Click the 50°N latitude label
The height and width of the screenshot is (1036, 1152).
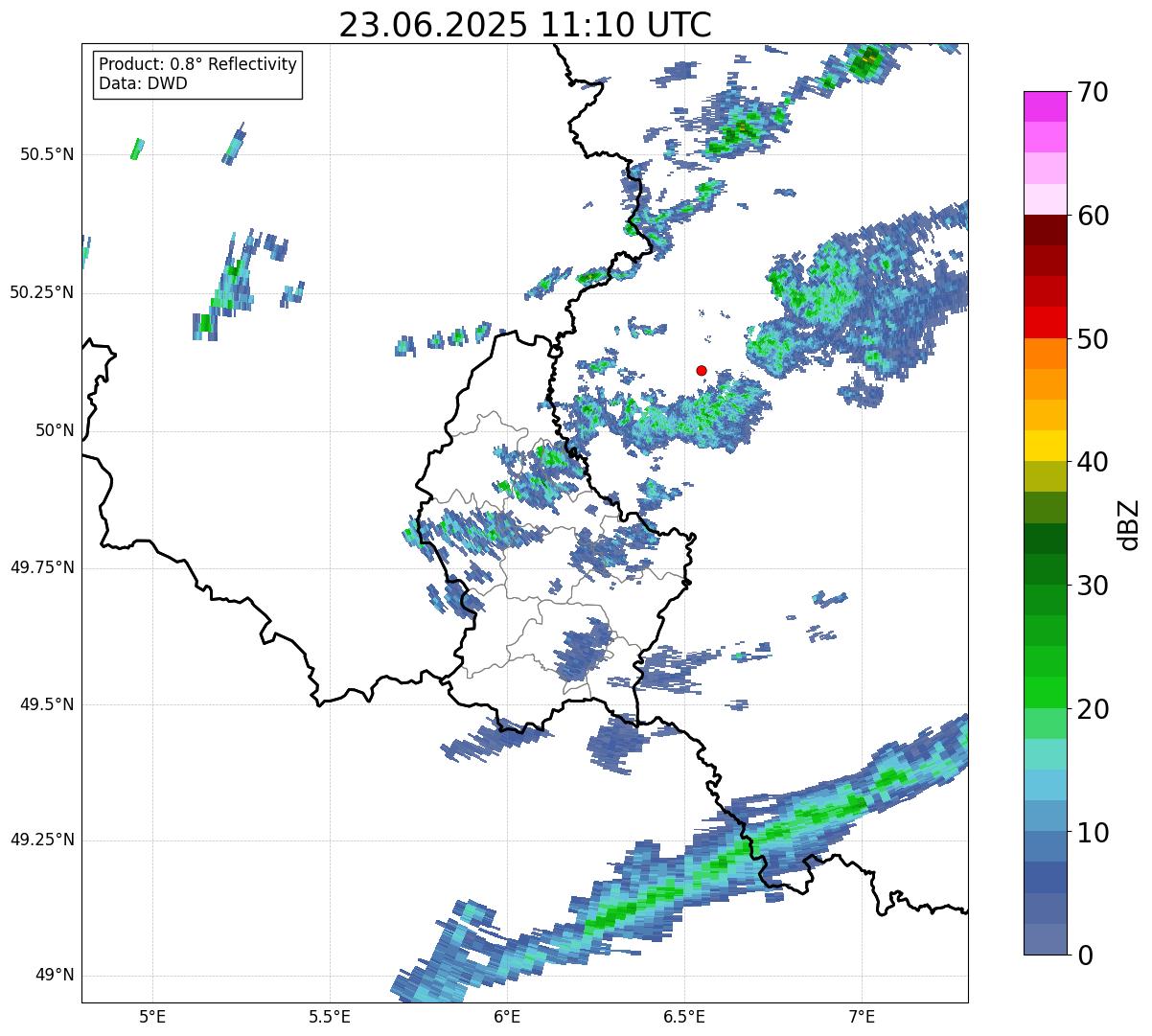tap(55, 430)
